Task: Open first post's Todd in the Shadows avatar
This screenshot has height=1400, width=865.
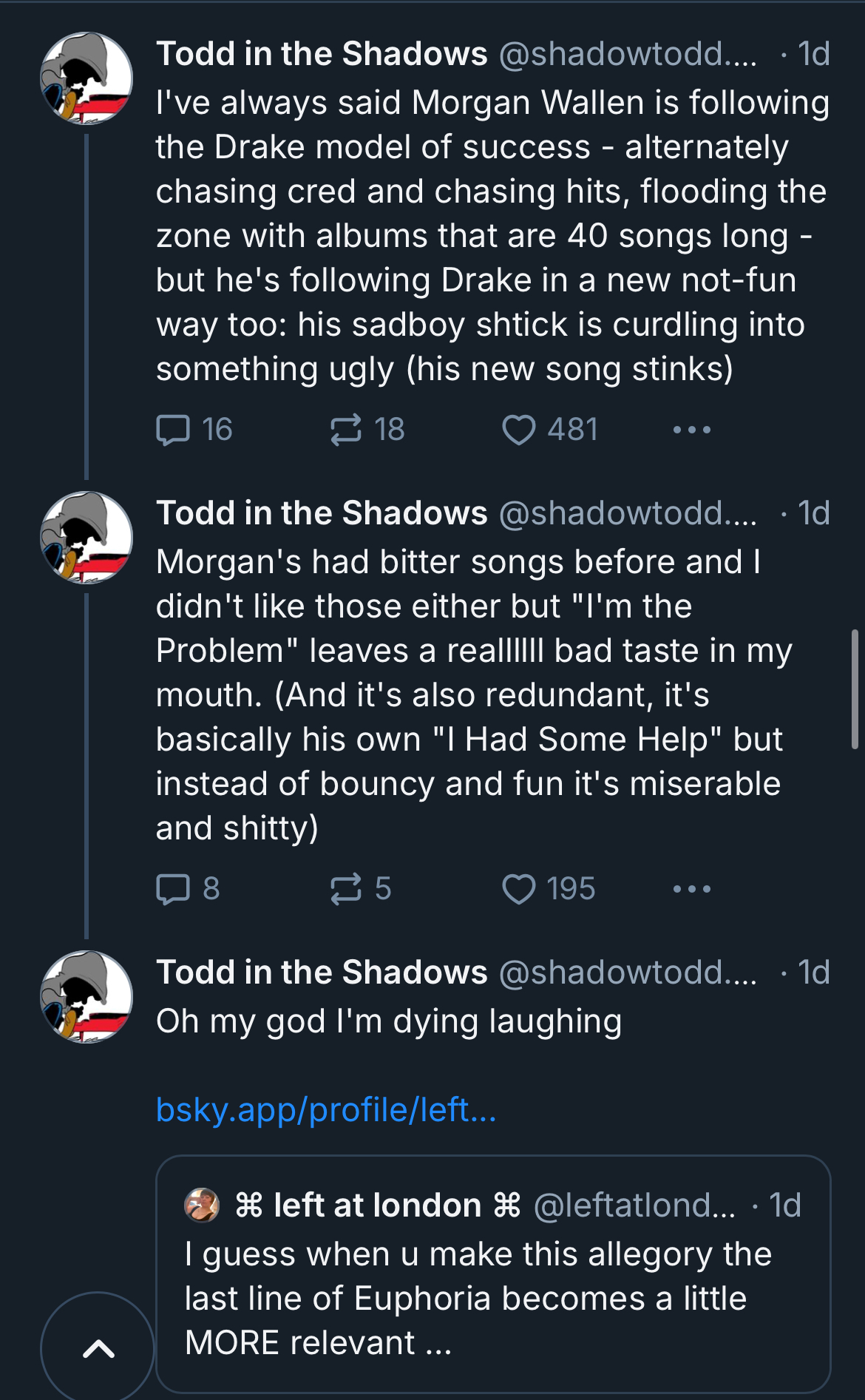Action: (x=86, y=78)
